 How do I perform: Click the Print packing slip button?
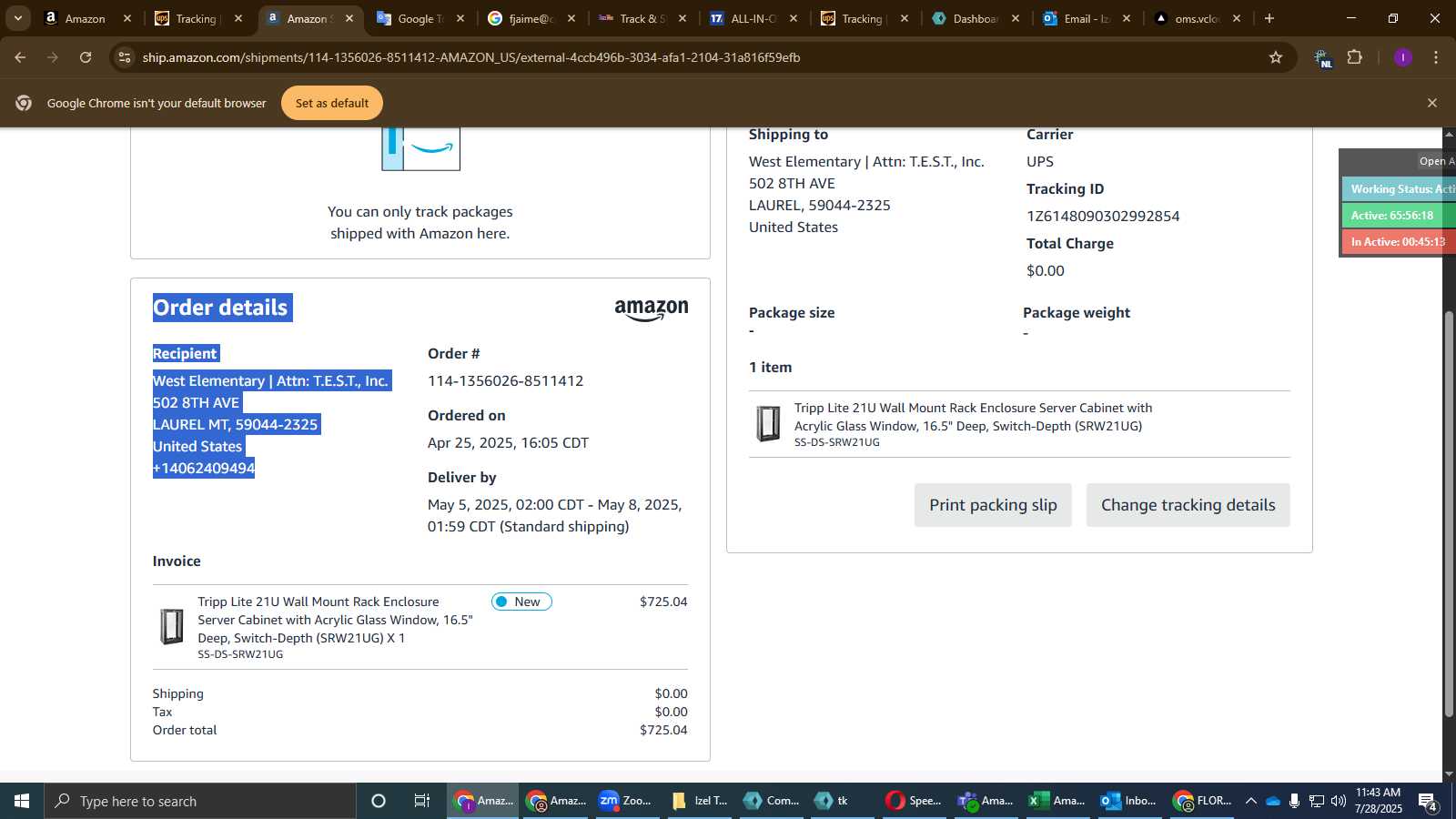coord(993,505)
